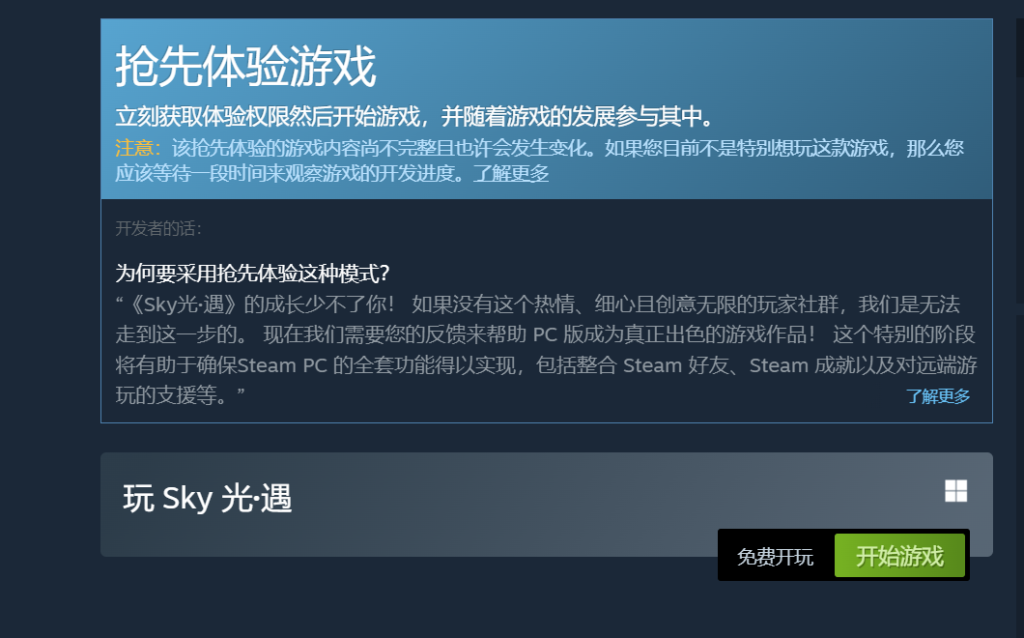Screen dimensions: 1024x638
Task: Click the green 开始游戏 button
Action: 899,556
